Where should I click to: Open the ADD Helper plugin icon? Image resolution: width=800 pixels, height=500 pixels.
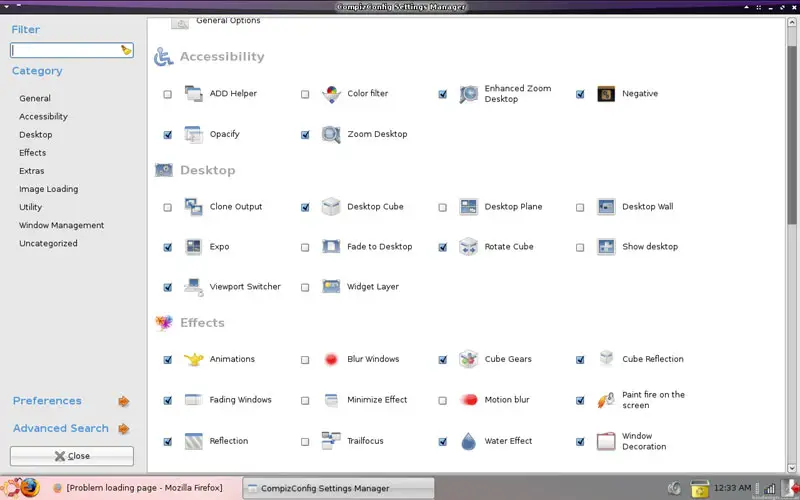point(193,94)
